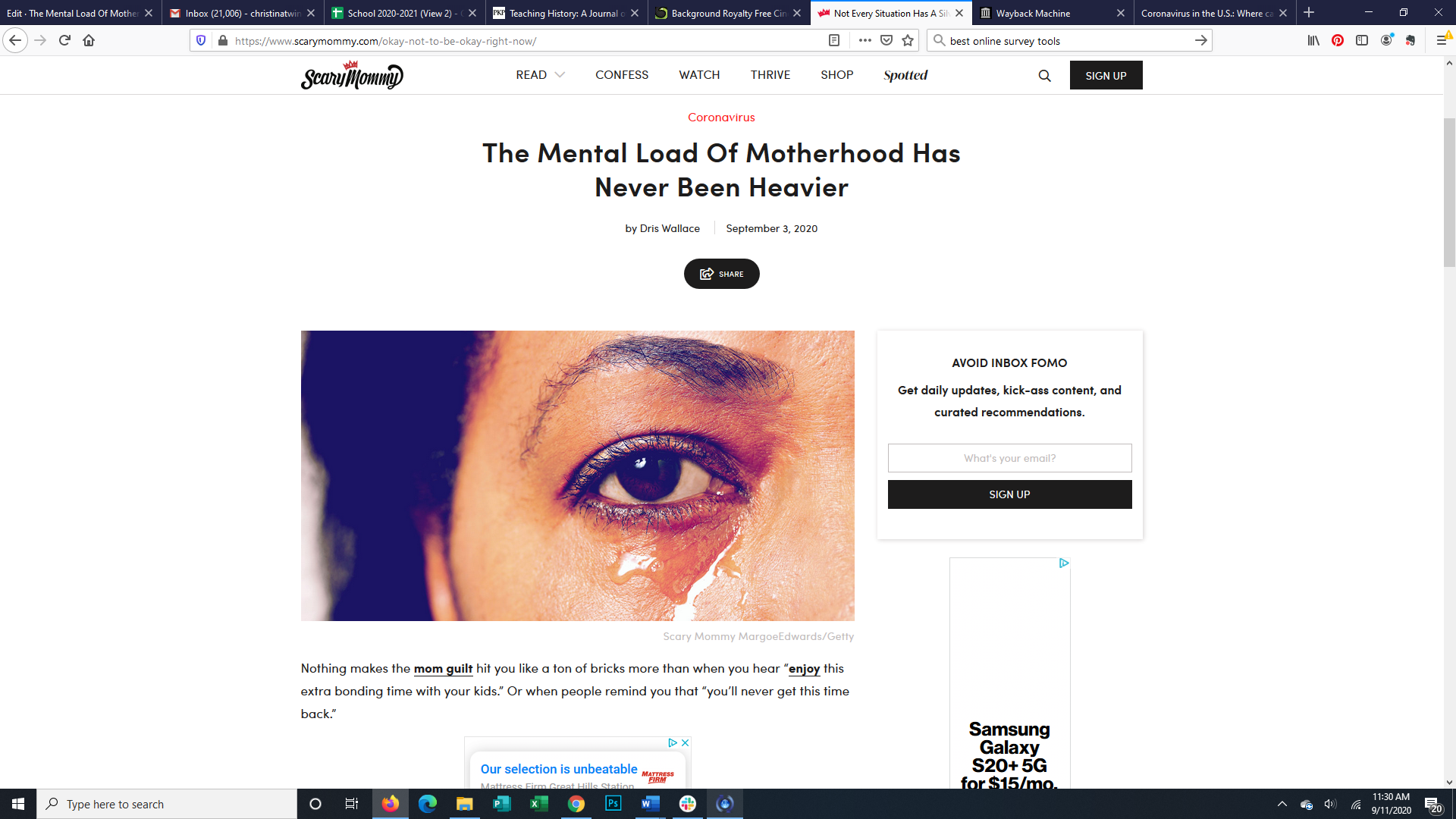Reload the current page

pos(64,41)
